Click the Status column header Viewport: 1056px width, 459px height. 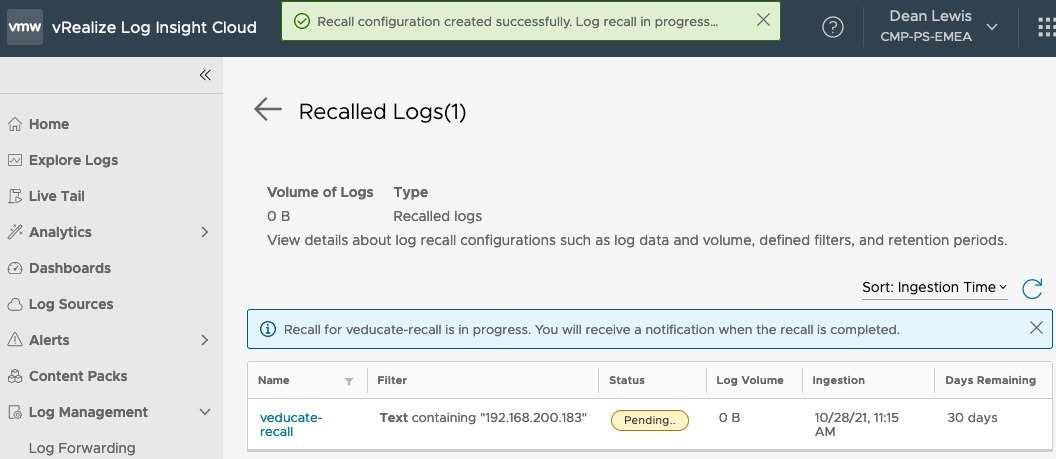coord(627,380)
